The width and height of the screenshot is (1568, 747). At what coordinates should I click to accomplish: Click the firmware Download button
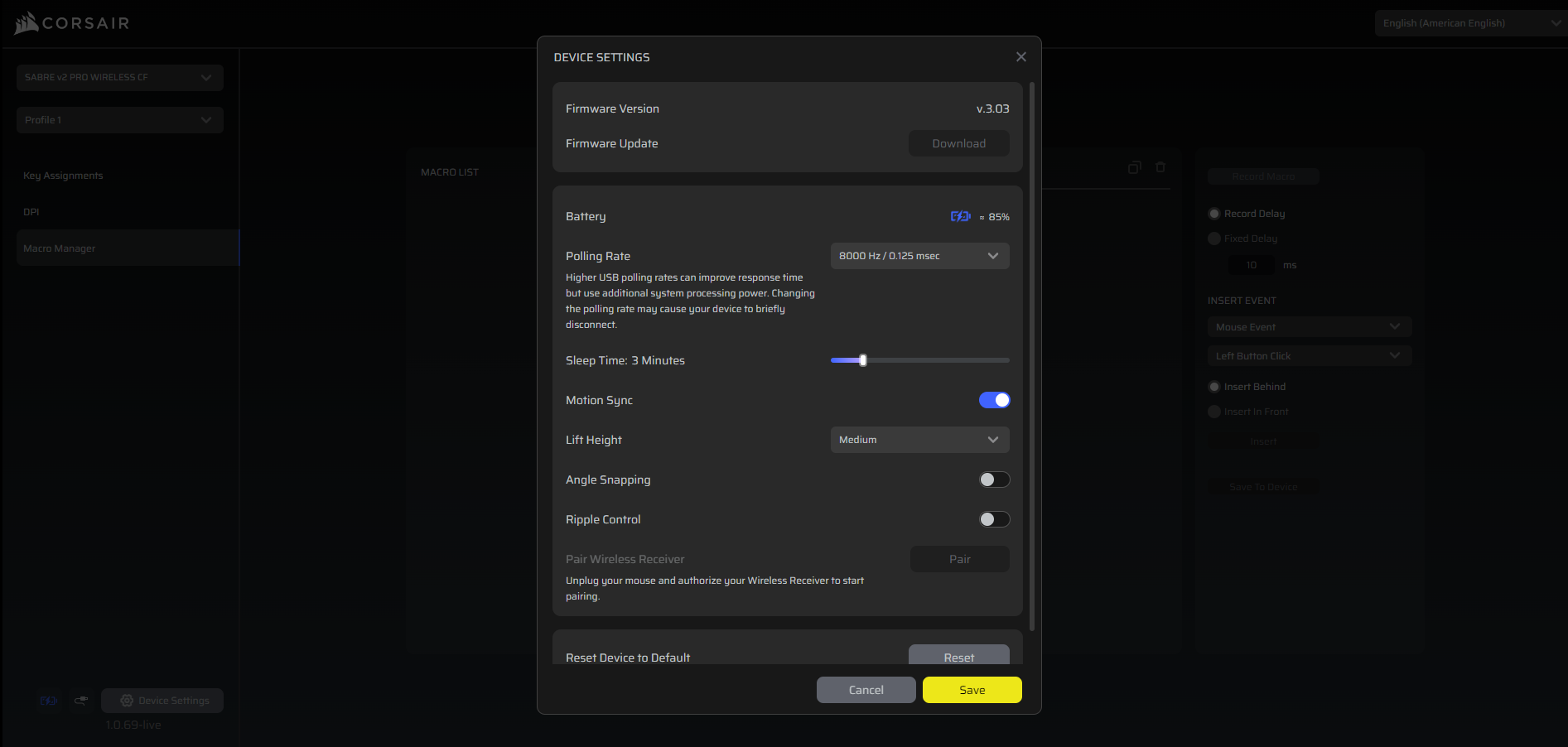coord(959,143)
